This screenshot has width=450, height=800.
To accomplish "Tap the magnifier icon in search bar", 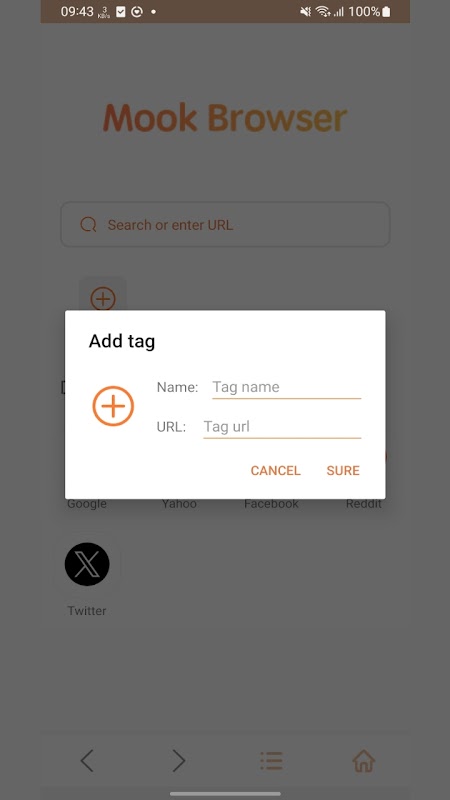I will 88,224.
